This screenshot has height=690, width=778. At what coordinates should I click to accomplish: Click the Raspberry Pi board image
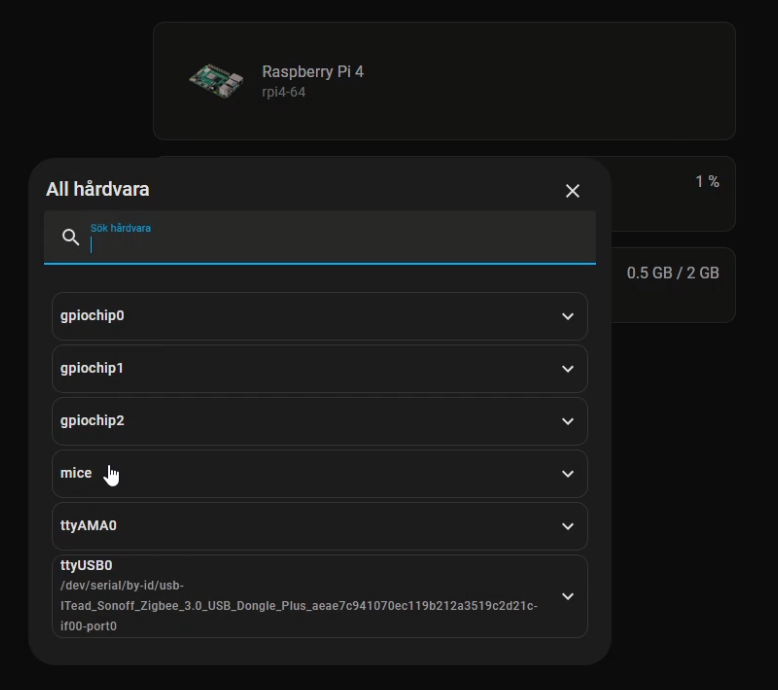216,80
